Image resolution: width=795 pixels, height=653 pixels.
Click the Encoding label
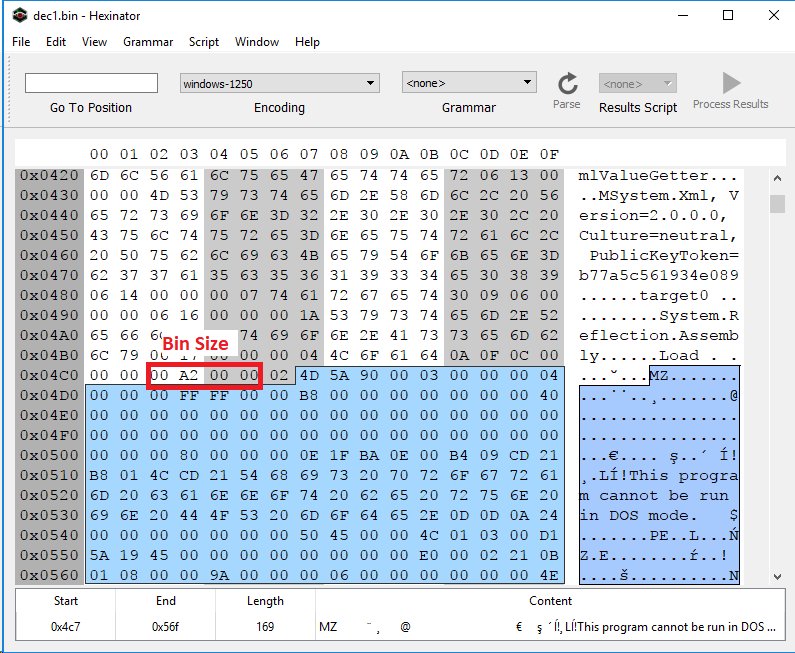point(279,107)
